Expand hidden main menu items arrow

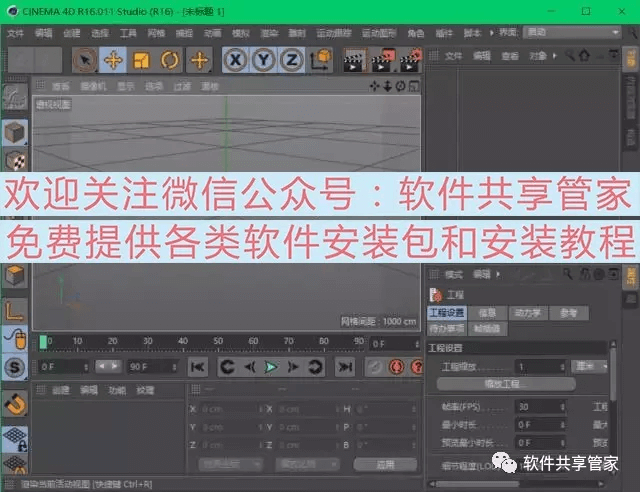(491, 33)
